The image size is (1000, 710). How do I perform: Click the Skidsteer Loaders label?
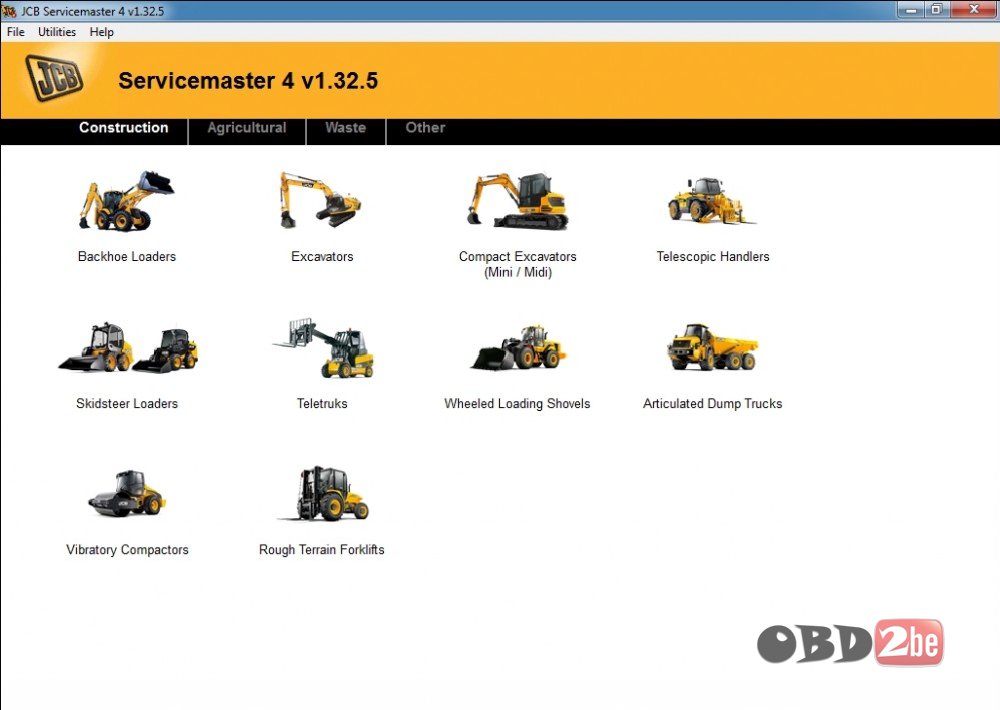click(x=127, y=403)
